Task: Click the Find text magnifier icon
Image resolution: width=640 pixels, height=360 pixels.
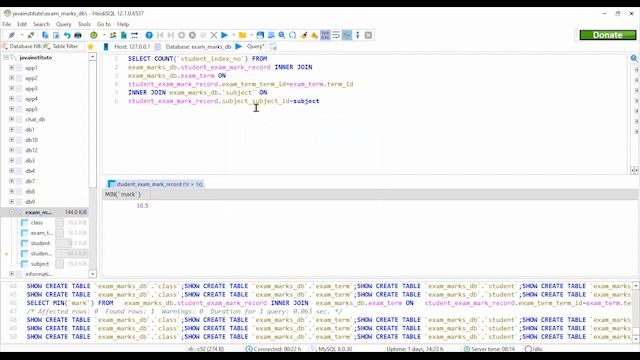Action: pyautogui.click(x=282, y=36)
